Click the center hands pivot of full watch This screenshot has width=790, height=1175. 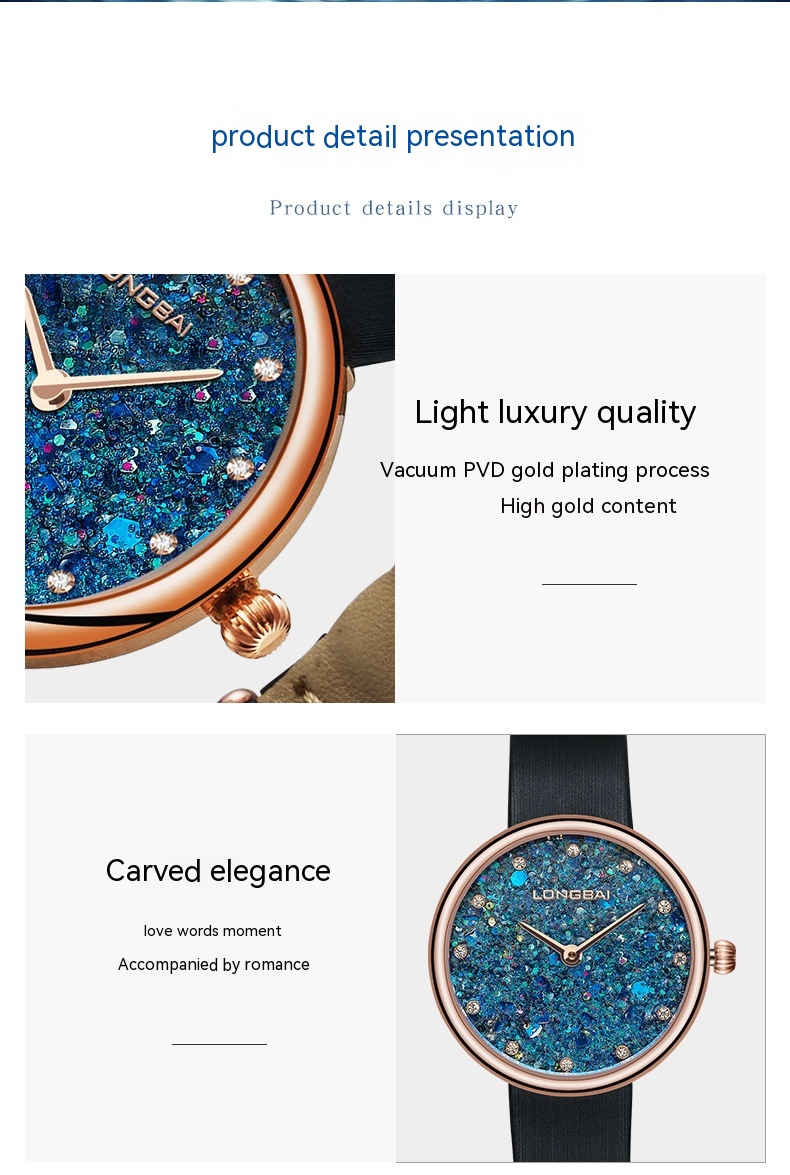point(571,954)
